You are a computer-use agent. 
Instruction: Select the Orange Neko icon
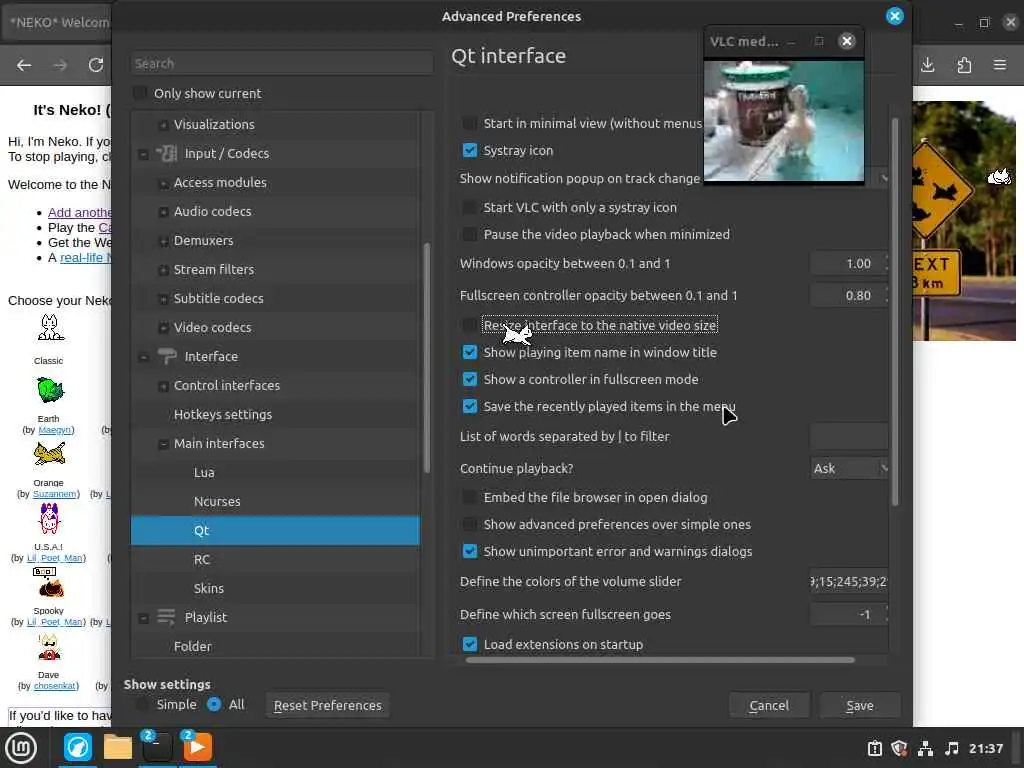[50, 453]
